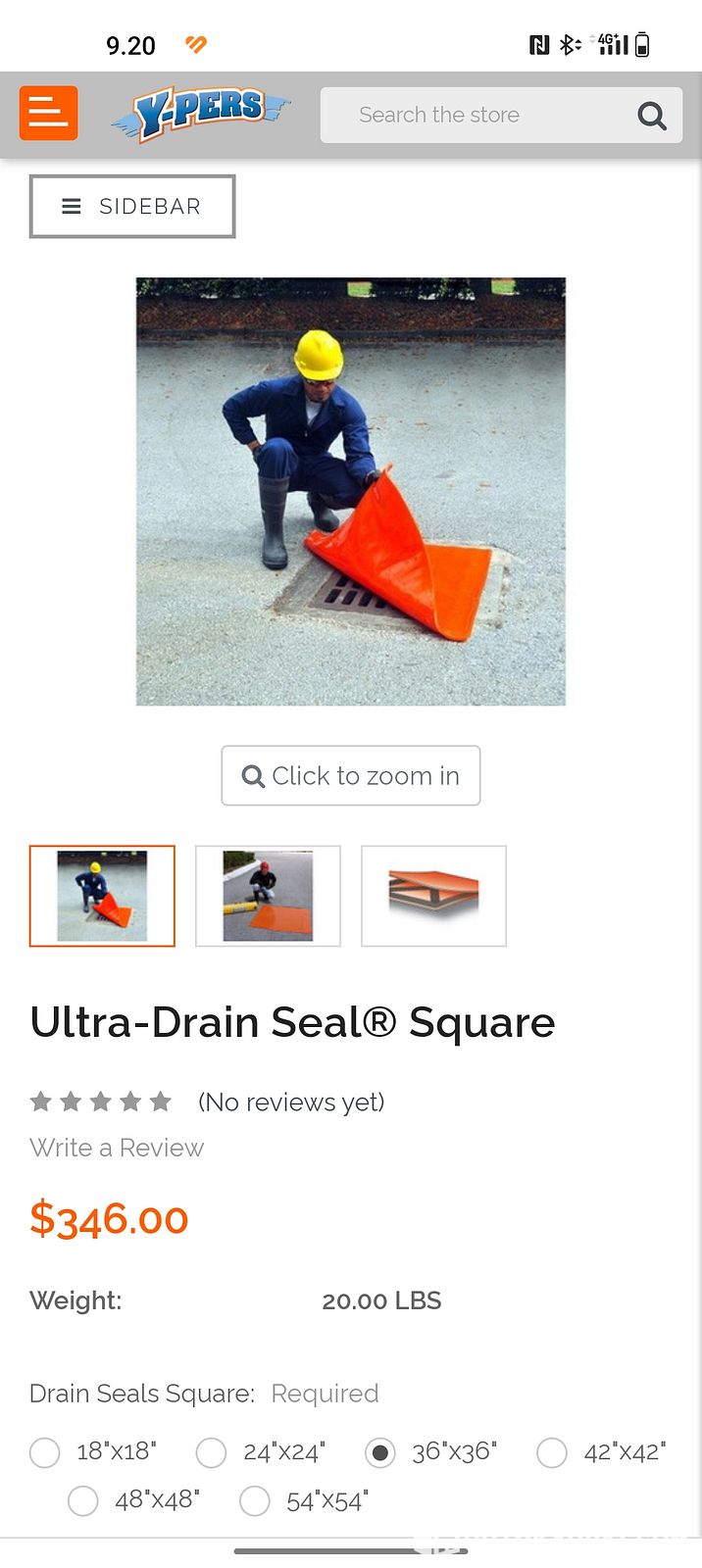Expand the SIDEBAR panel
Viewport: 702px width, 1568px height.
point(132,206)
